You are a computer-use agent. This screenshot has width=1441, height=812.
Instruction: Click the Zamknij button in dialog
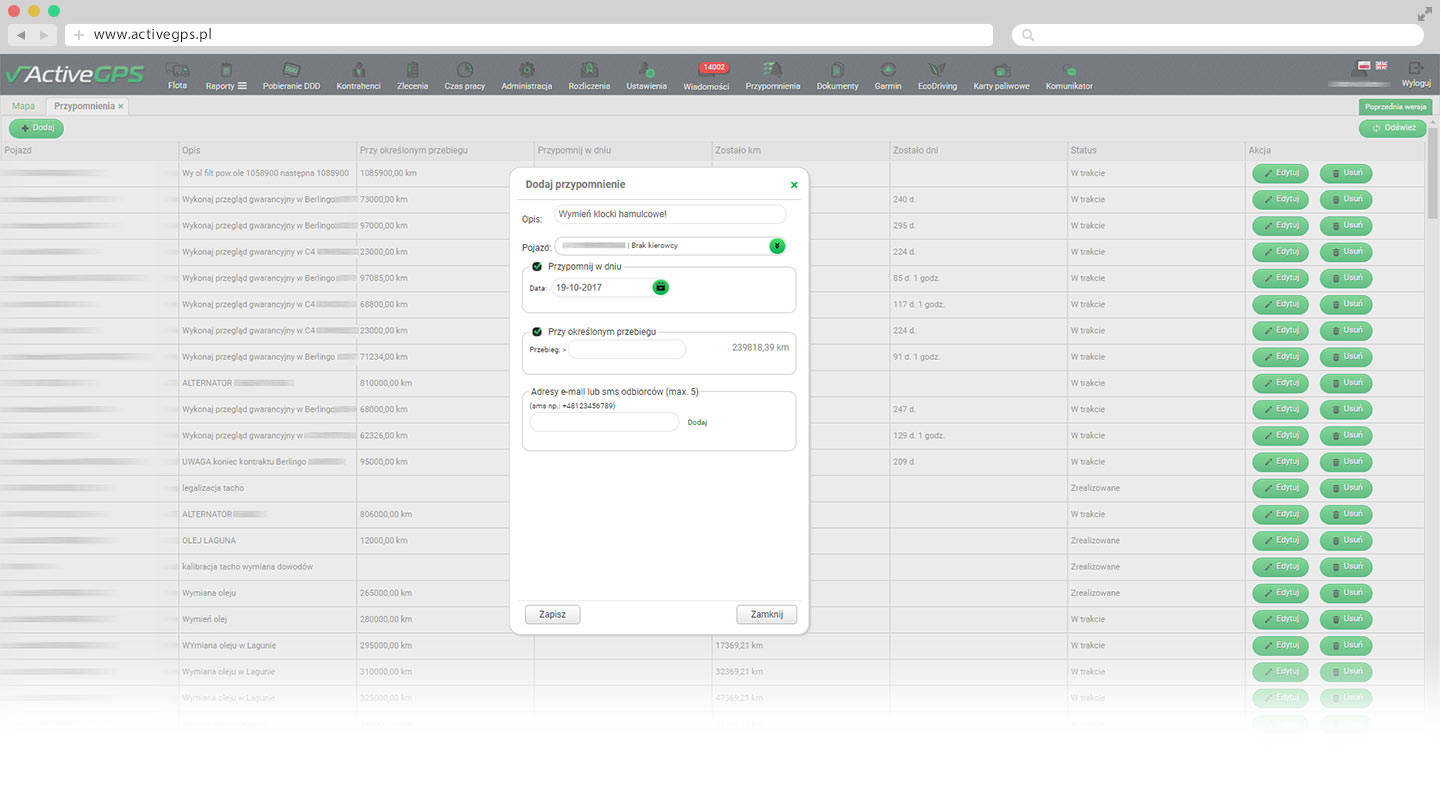point(766,614)
